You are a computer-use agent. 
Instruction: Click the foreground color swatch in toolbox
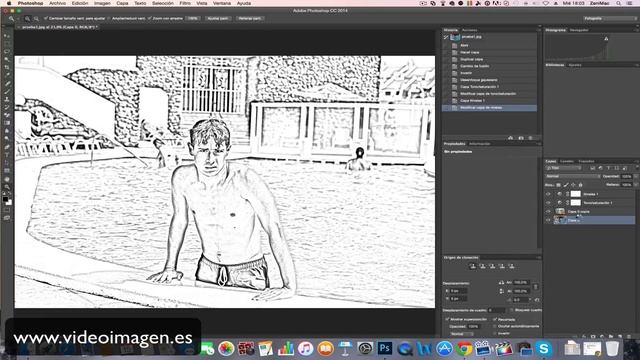pos(5,200)
